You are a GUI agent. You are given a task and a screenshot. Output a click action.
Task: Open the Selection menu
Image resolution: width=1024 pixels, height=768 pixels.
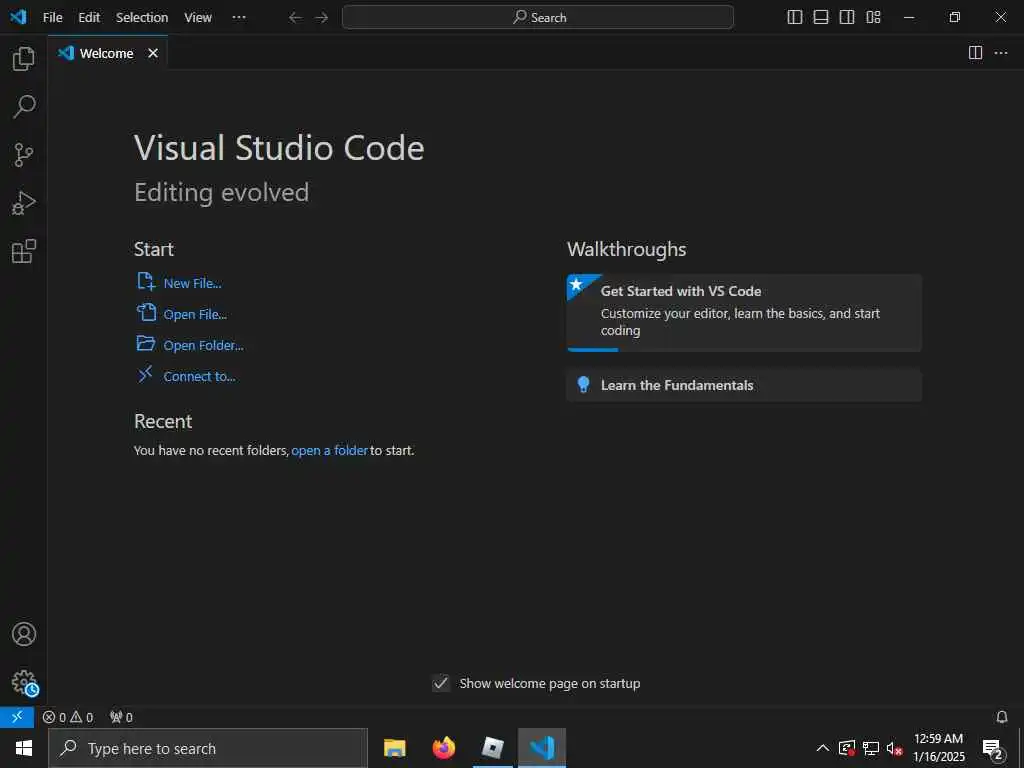(142, 18)
